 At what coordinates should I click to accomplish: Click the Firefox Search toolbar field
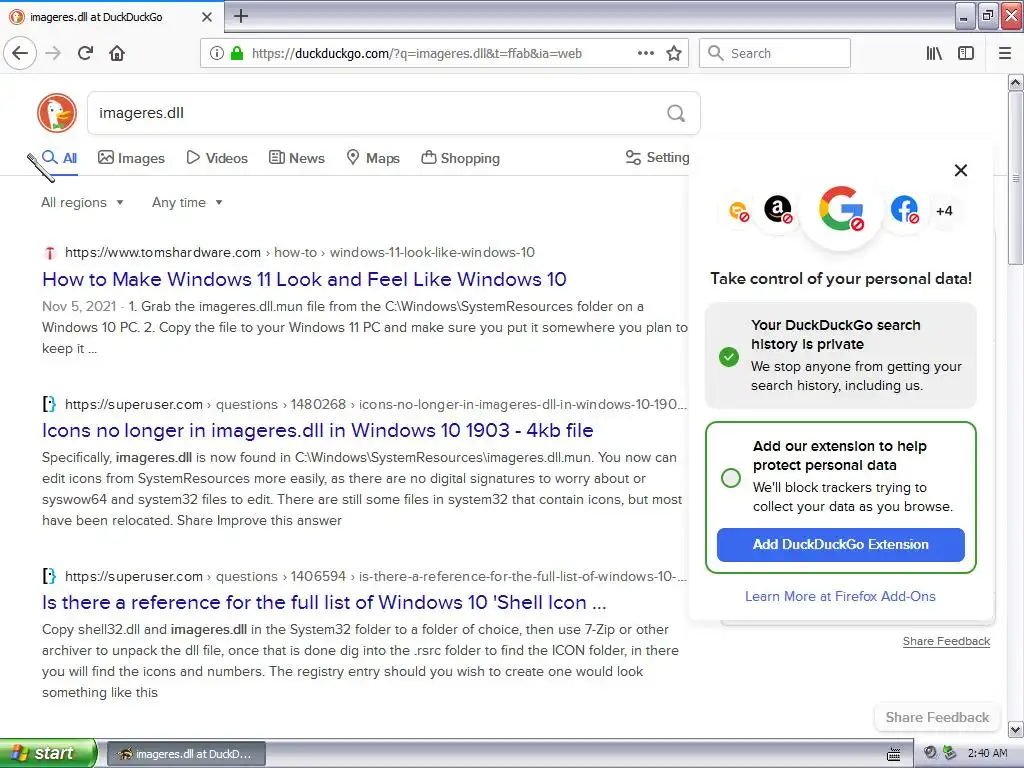775,53
